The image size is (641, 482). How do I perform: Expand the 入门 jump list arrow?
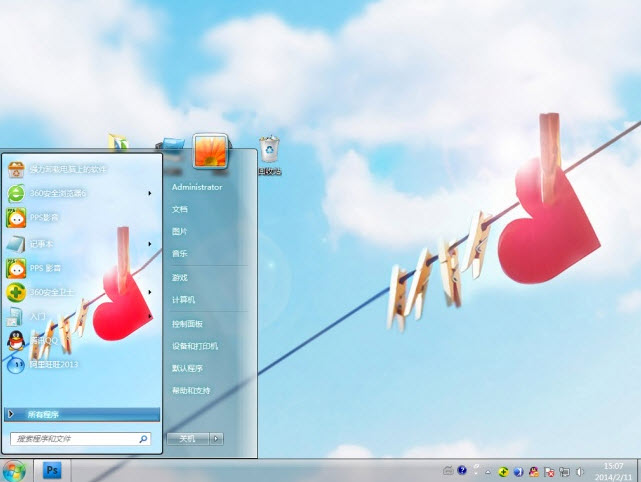pyautogui.click(x=150, y=316)
